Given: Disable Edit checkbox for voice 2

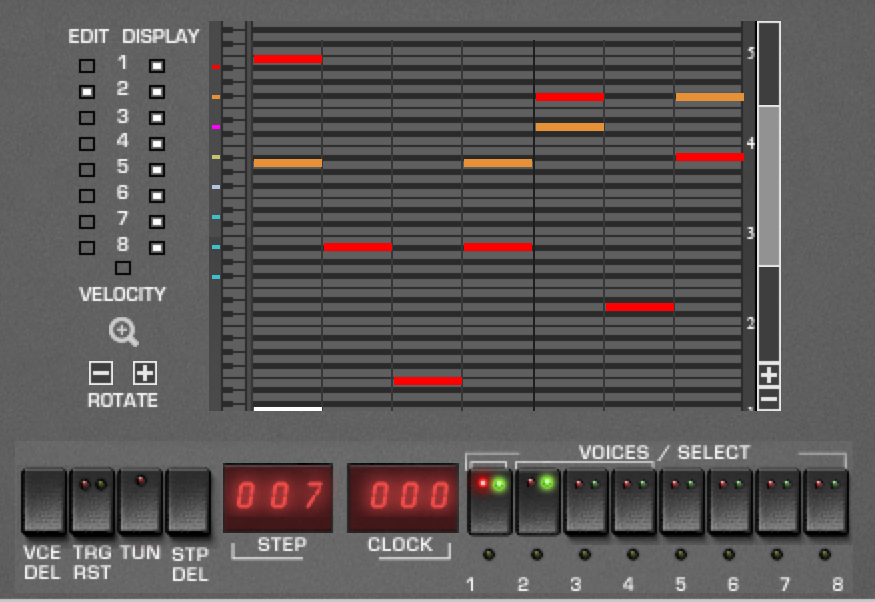Looking at the screenshot, I should point(87,92).
